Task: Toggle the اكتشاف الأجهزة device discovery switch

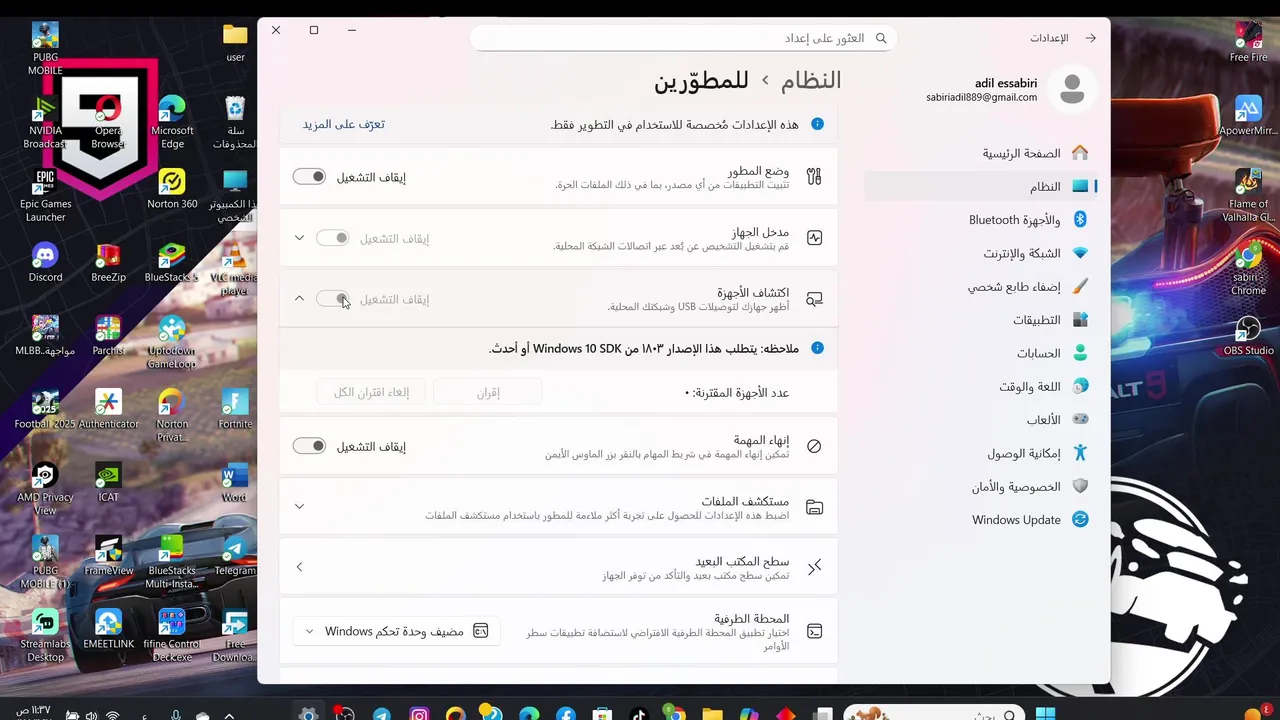Action: (x=333, y=299)
